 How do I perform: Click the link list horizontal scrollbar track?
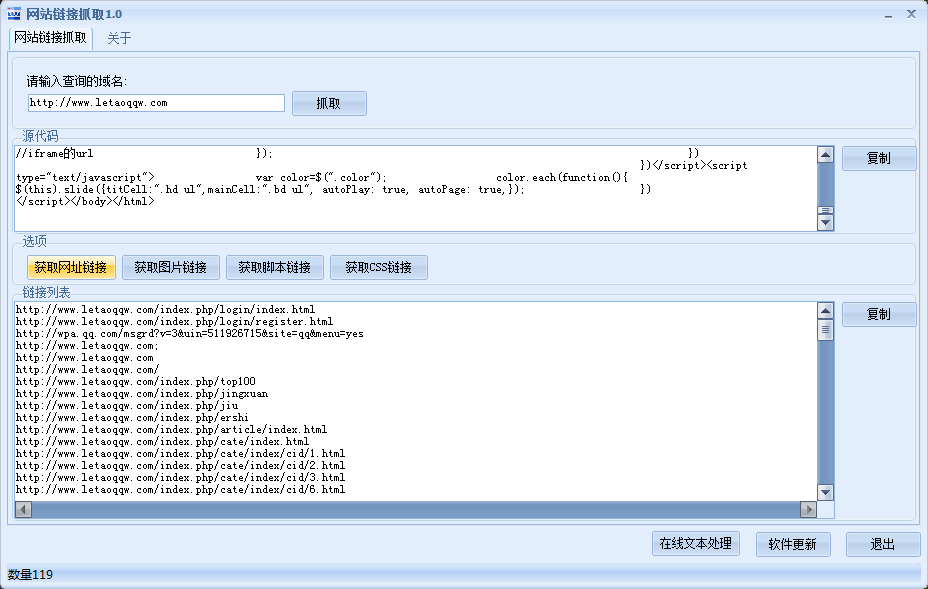coord(415,509)
